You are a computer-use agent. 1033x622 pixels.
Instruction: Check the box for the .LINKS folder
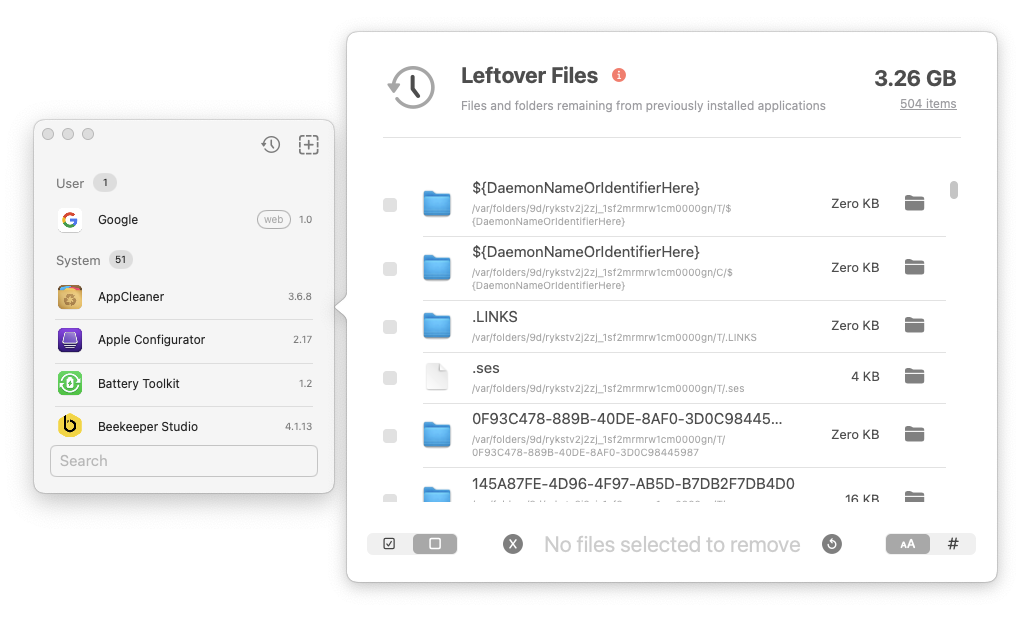(390, 327)
